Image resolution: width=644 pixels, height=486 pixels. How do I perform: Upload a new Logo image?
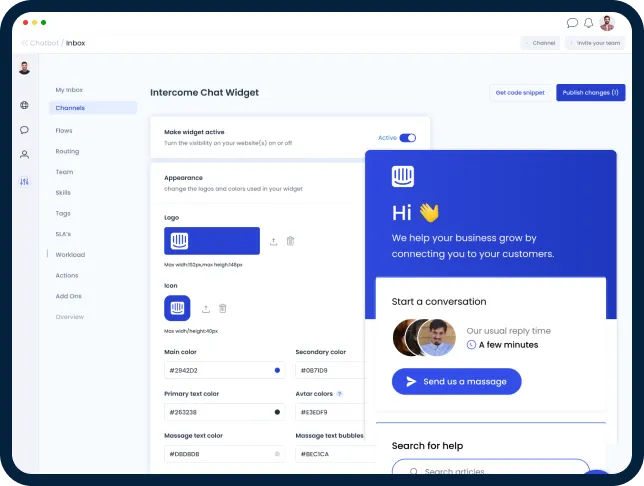[274, 241]
